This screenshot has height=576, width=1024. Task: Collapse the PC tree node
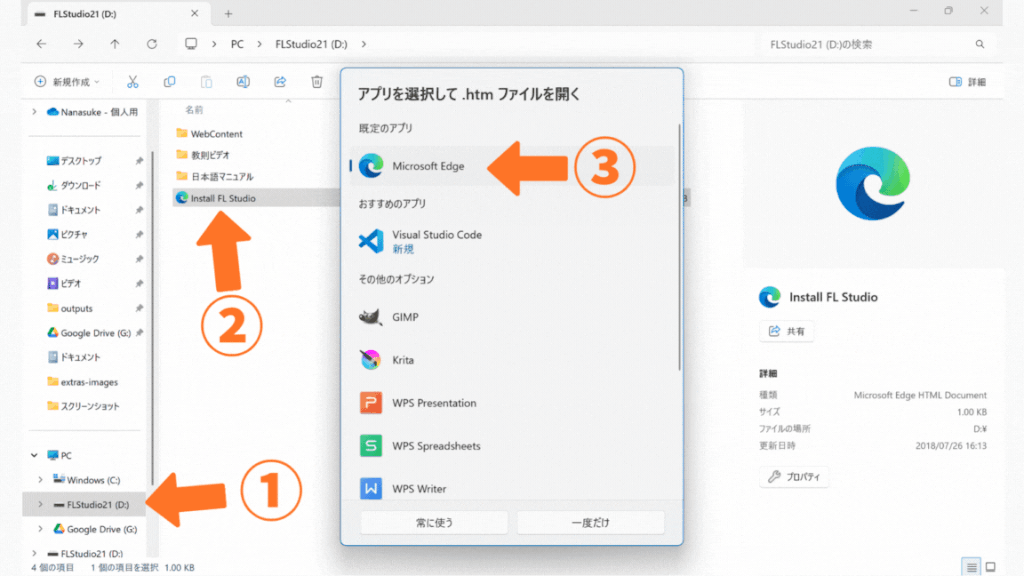(35, 455)
